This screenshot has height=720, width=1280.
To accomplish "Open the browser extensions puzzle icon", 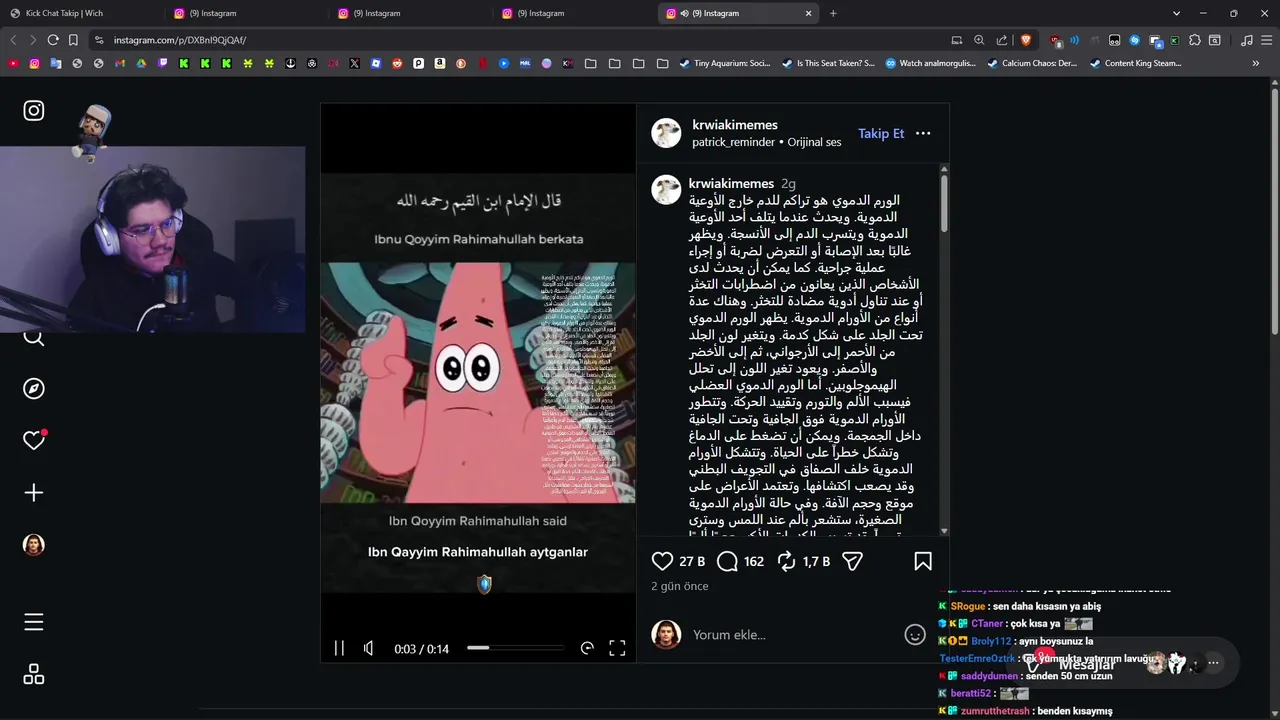I will (1194, 40).
